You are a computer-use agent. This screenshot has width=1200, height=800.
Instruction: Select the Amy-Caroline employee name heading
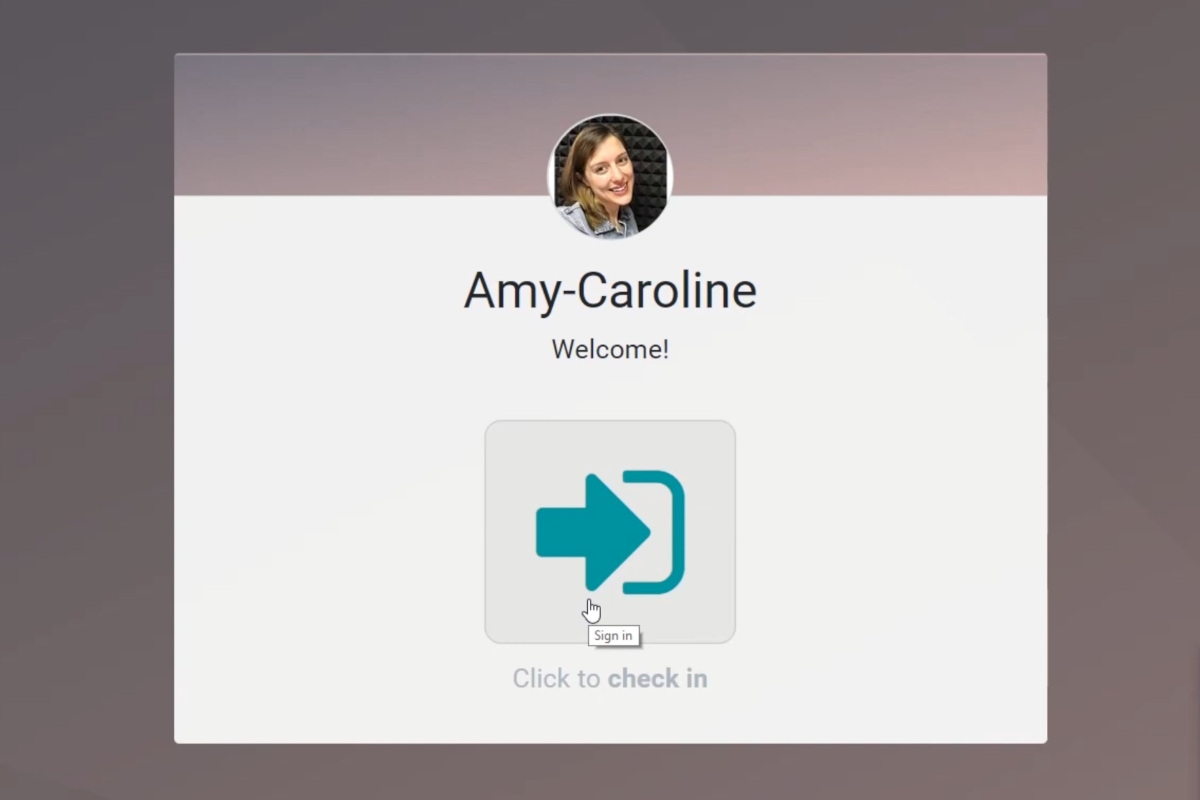[609, 291]
